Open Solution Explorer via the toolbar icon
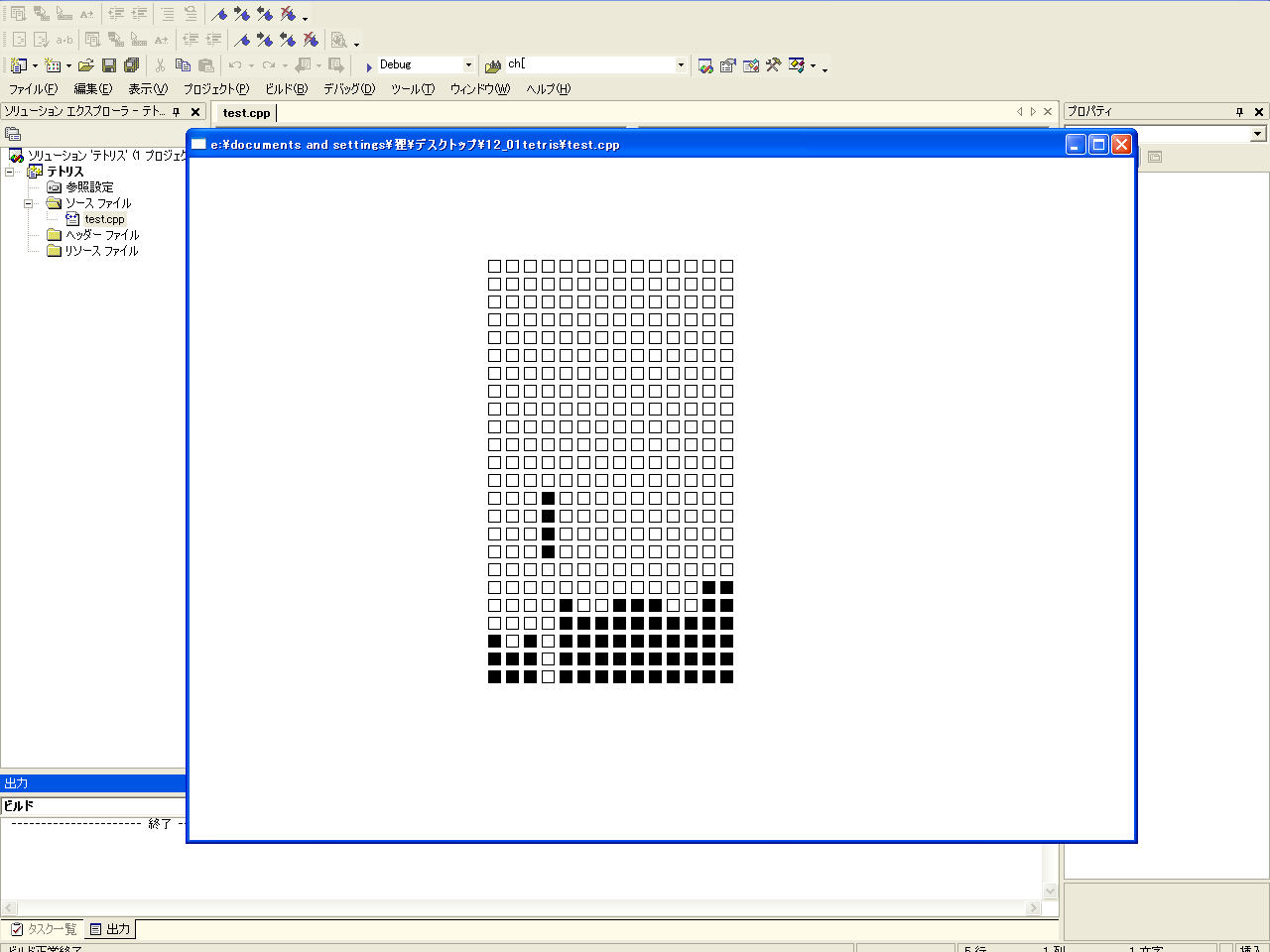Viewport: 1270px width, 952px height. pos(705,65)
